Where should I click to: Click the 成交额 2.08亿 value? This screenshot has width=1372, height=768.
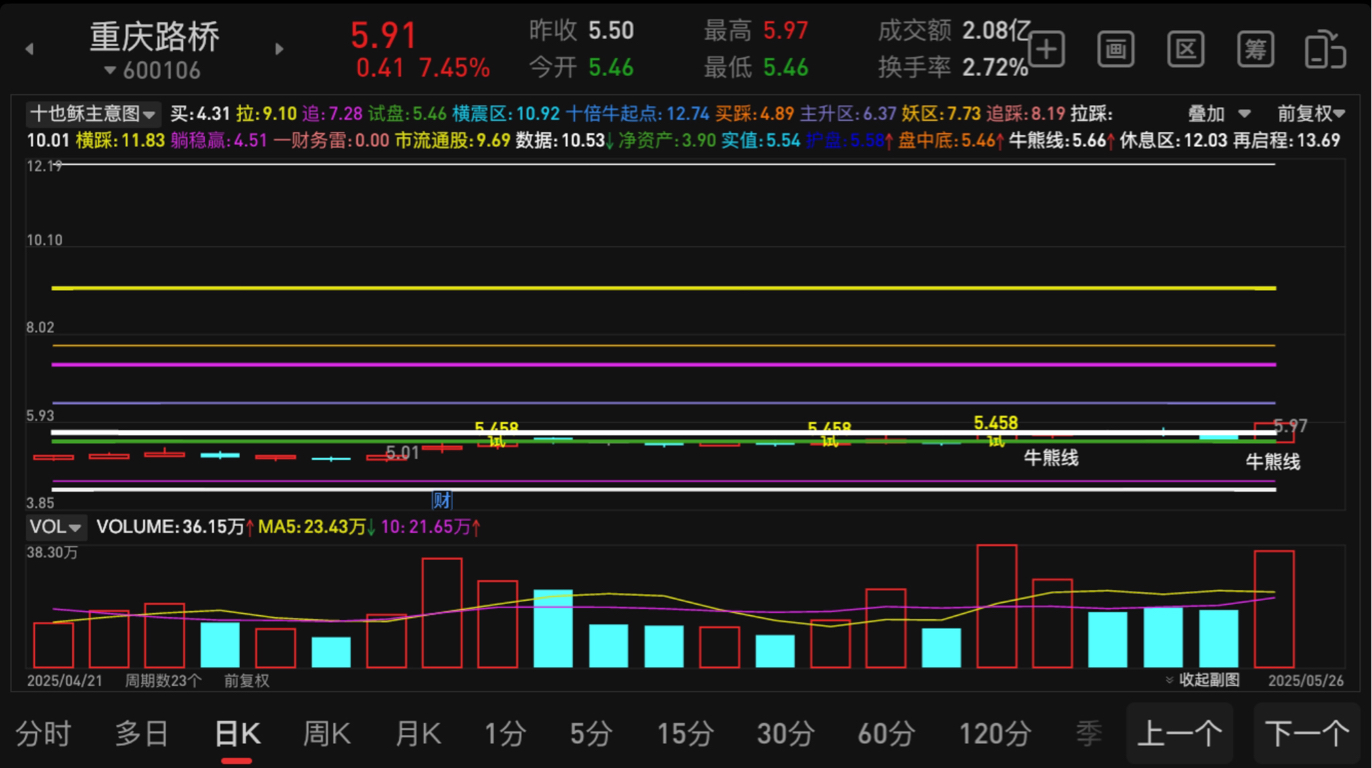(x=996, y=31)
